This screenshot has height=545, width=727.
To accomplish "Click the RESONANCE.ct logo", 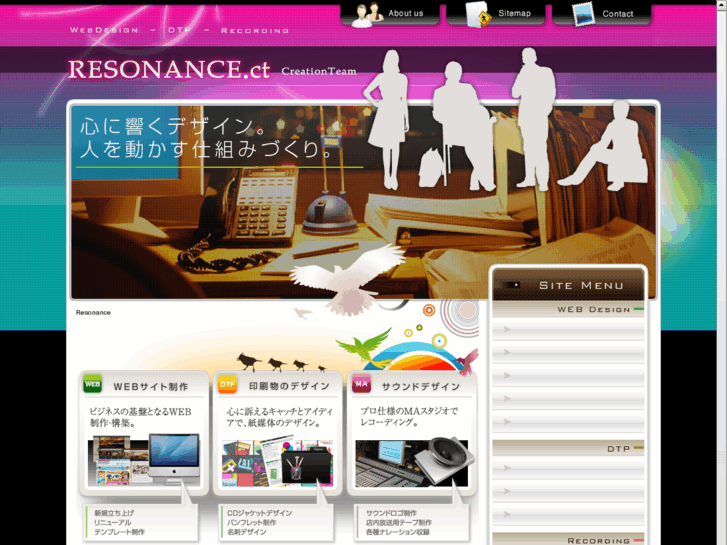I will click(155, 70).
